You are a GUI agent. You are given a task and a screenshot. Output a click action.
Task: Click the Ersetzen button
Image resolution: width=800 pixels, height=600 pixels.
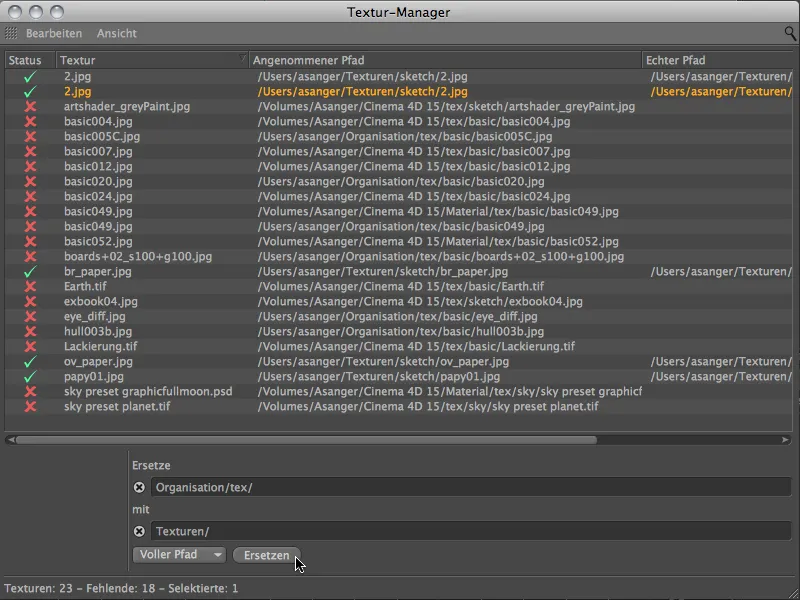[267, 555]
